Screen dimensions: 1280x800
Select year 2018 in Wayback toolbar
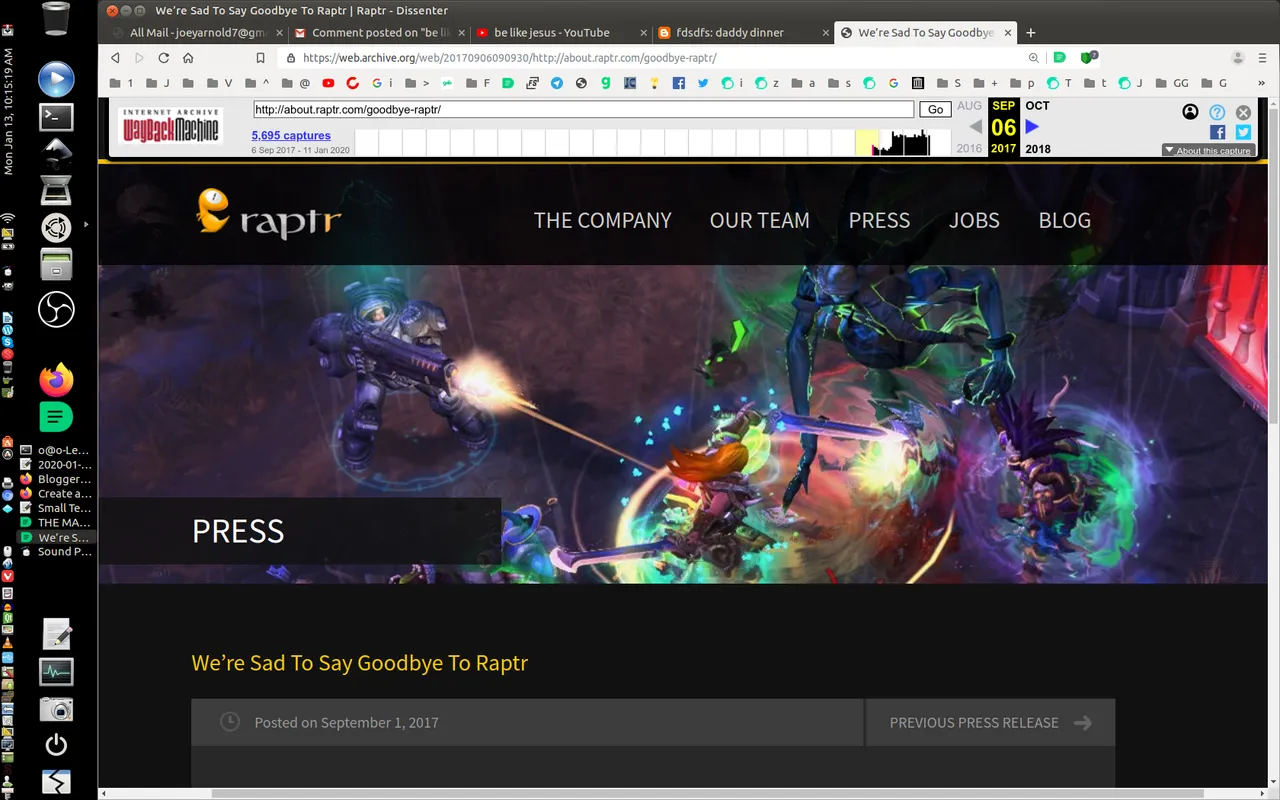pyautogui.click(x=1038, y=149)
